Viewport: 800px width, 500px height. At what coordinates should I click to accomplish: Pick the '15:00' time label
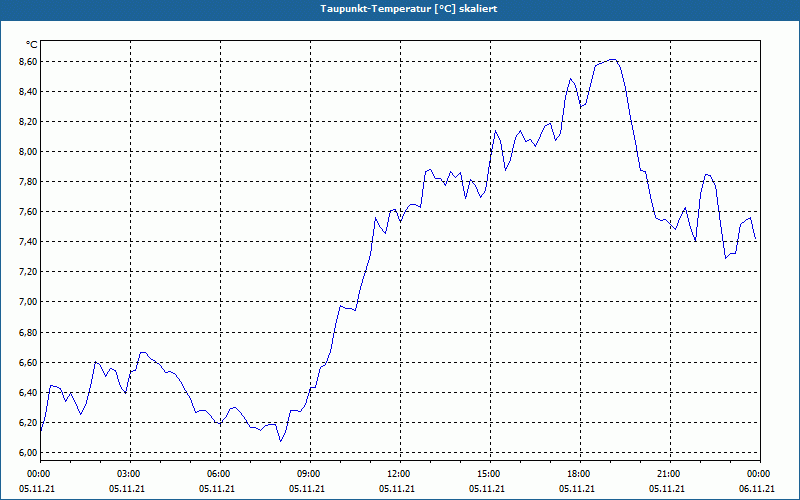pos(489,474)
